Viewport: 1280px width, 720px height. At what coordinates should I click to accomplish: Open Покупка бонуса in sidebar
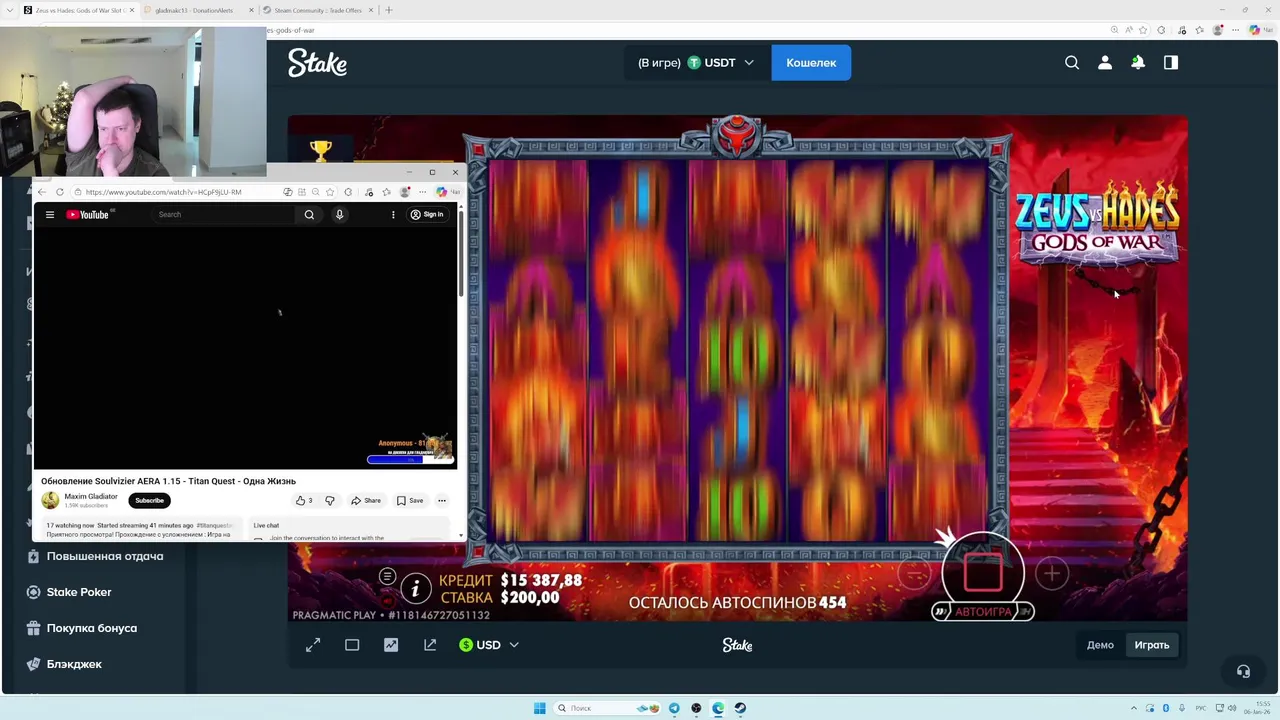[92, 628]
